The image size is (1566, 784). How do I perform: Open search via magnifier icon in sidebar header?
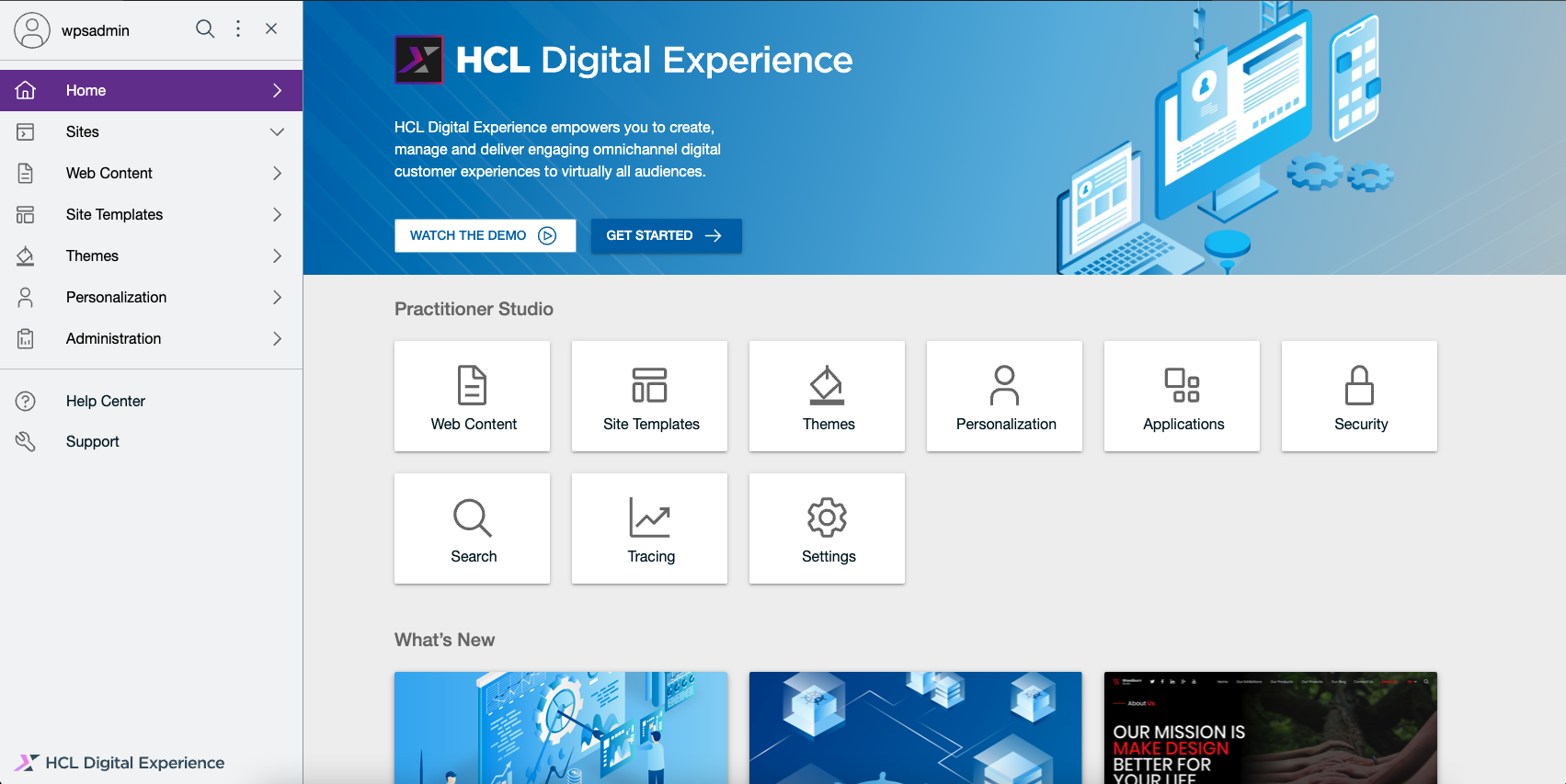[x=205, y=28]
